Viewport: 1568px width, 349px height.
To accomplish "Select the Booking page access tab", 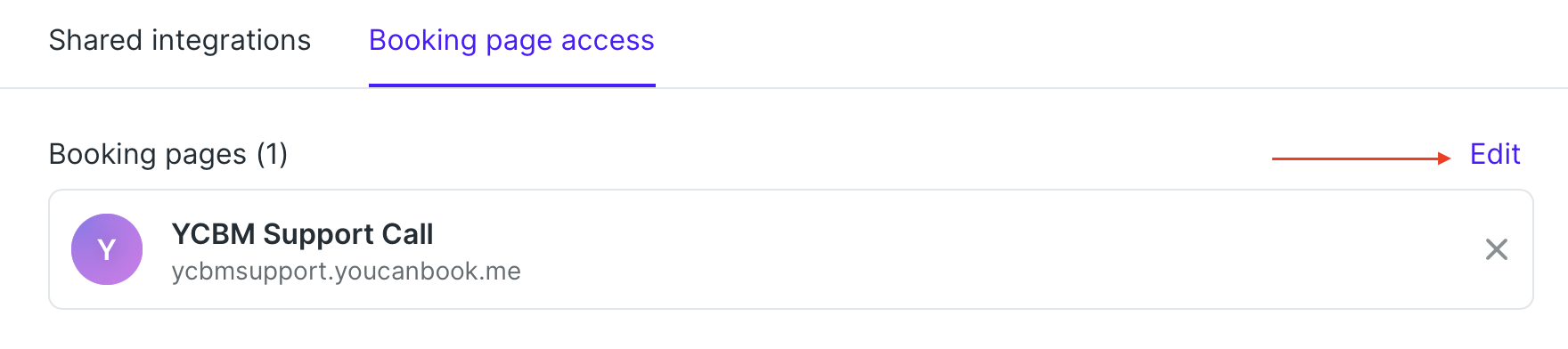I will pos(511,40).
